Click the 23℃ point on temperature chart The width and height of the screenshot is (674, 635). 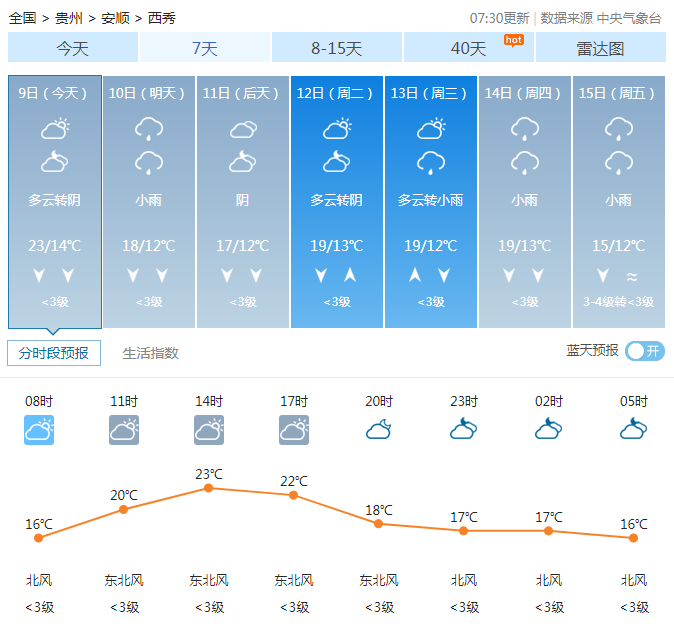(x=209, y=488)
